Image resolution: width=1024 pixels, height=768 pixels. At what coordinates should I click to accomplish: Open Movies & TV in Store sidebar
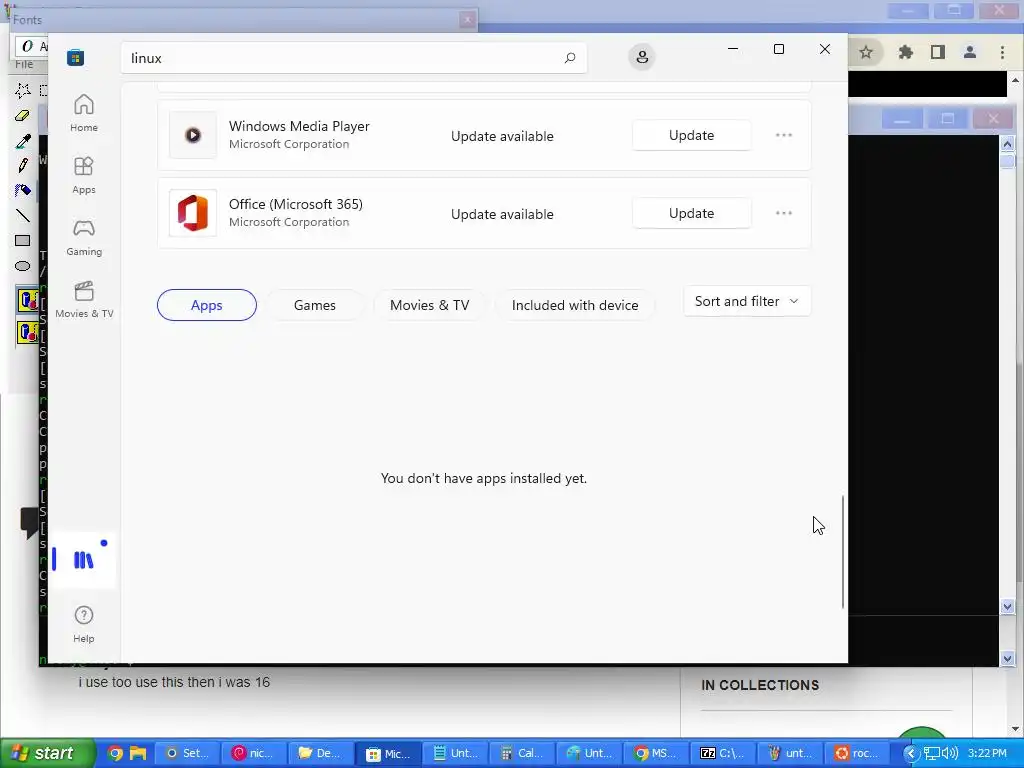coord(84,299)
